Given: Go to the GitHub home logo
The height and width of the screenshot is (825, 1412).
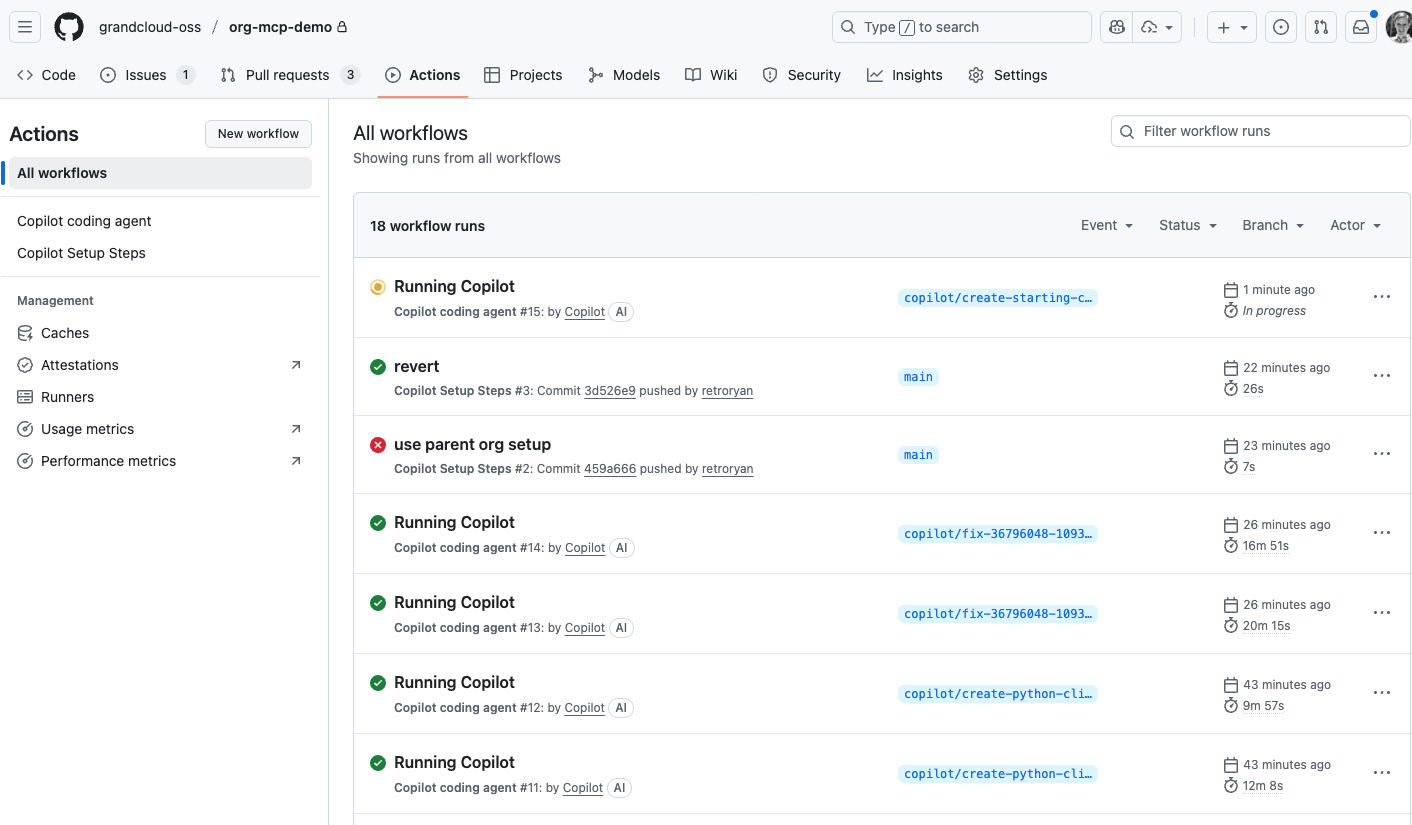Looking at the screenshot, I should pos(69,27).
